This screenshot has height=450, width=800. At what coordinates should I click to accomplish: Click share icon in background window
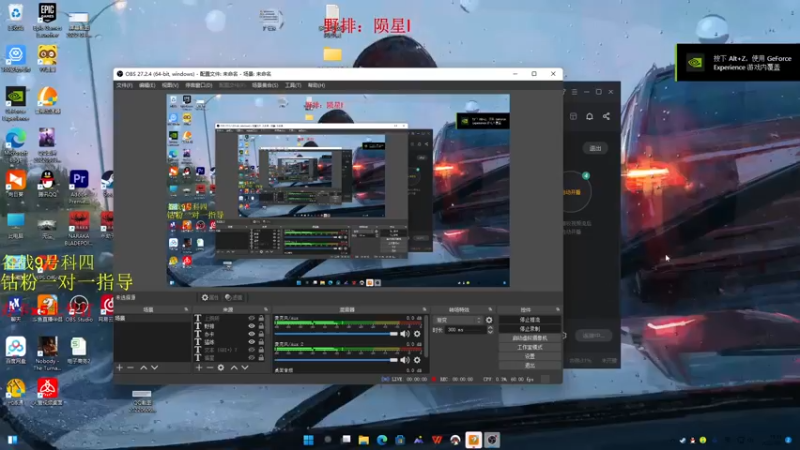click(x=606, y=116)
